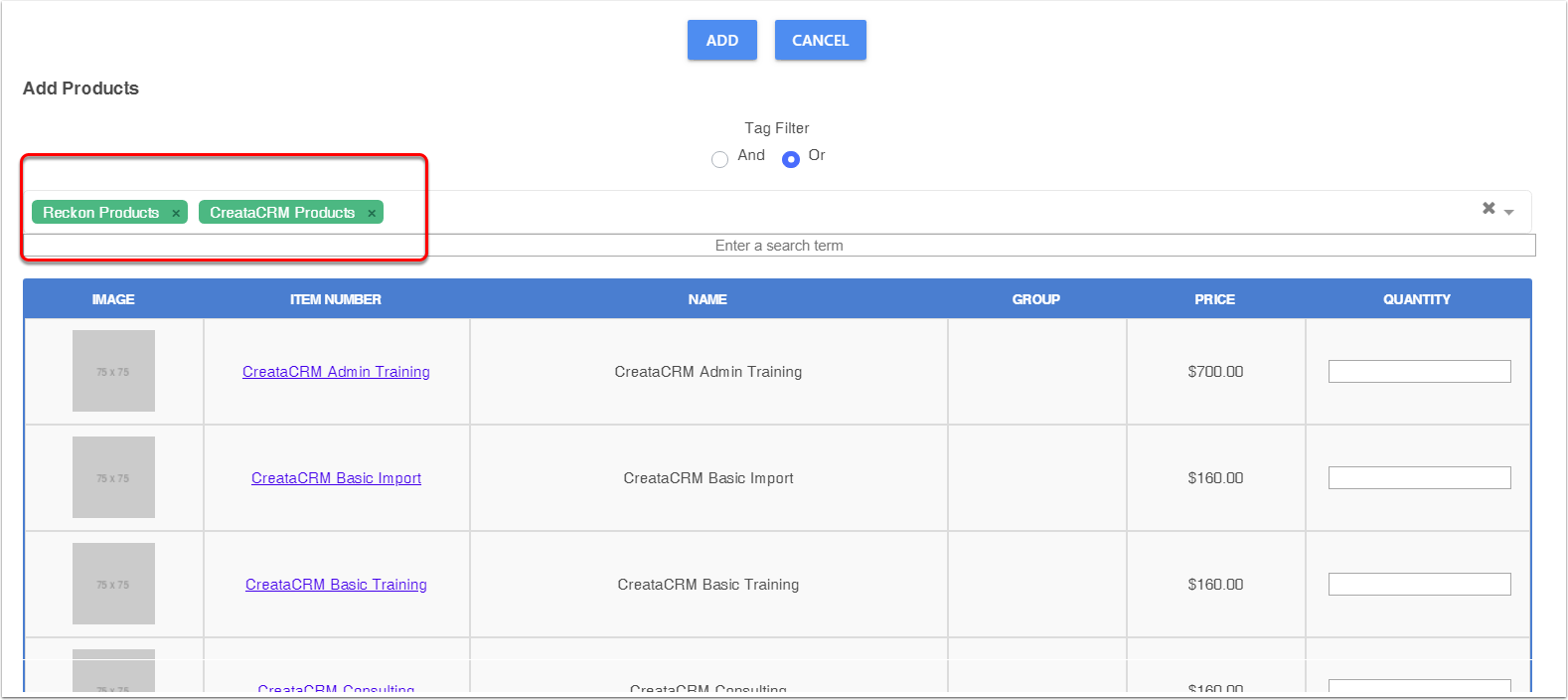The width and height of the screenshot is (1568, 700).
Task: Sort by the QUANTITY column header
Action: point(1417,299)
